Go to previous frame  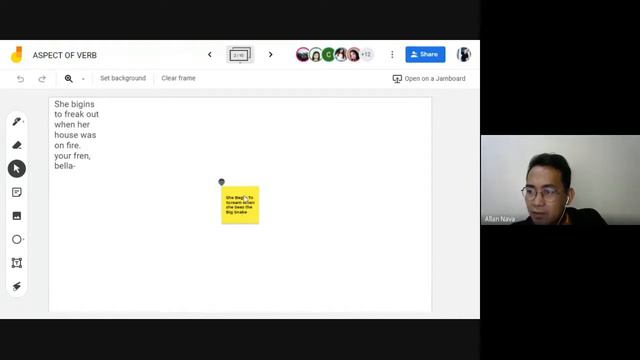point(210,54)
